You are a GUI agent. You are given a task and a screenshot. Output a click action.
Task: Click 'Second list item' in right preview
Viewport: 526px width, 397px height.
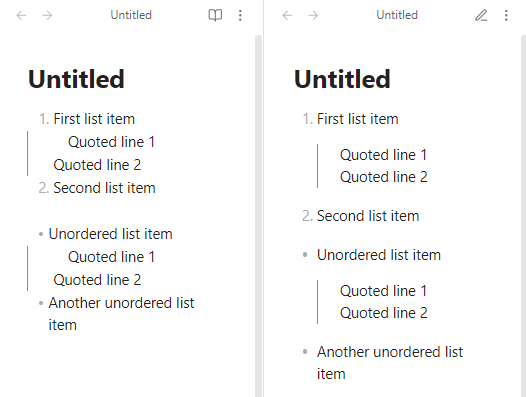(368, 216)
